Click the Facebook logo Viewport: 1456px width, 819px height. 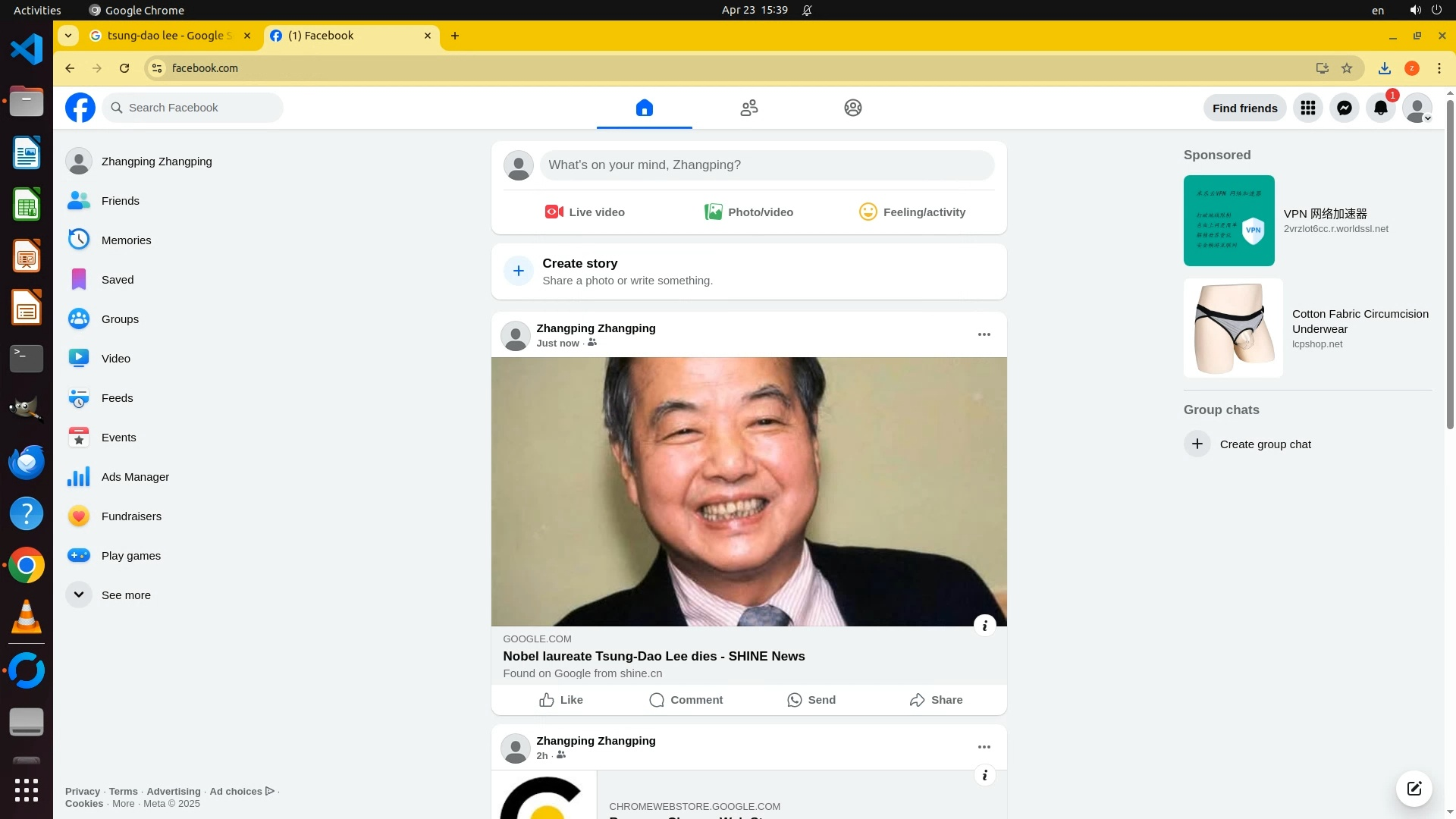tap(80, 108)
